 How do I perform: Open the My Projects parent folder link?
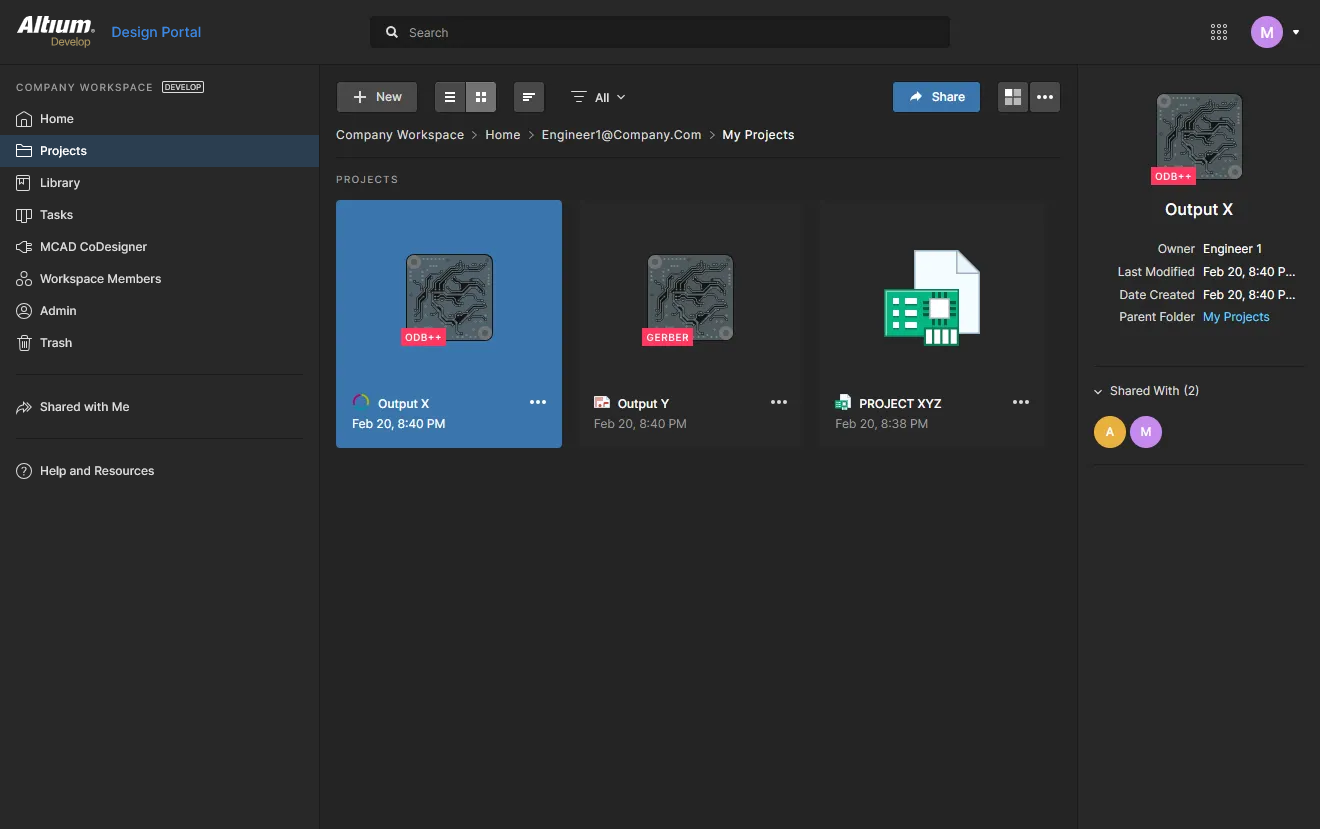(1236, 317)
